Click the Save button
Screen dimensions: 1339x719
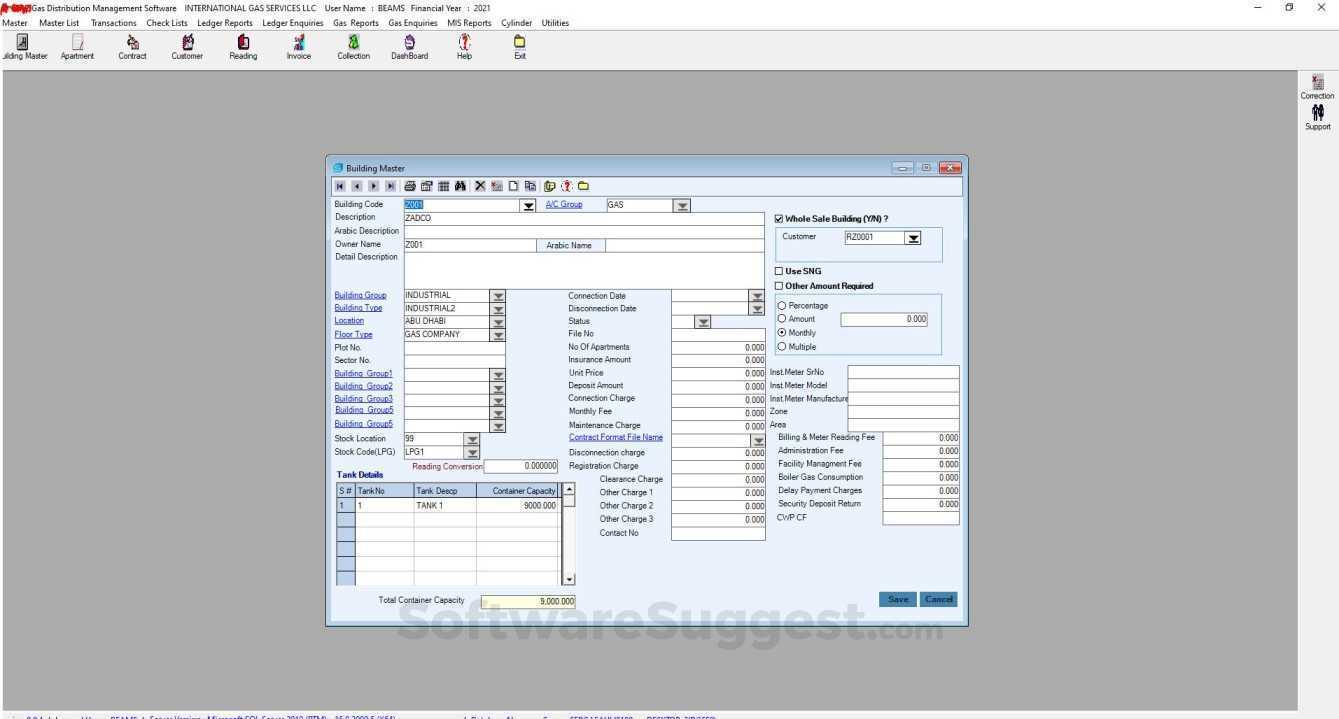(896, 598)
